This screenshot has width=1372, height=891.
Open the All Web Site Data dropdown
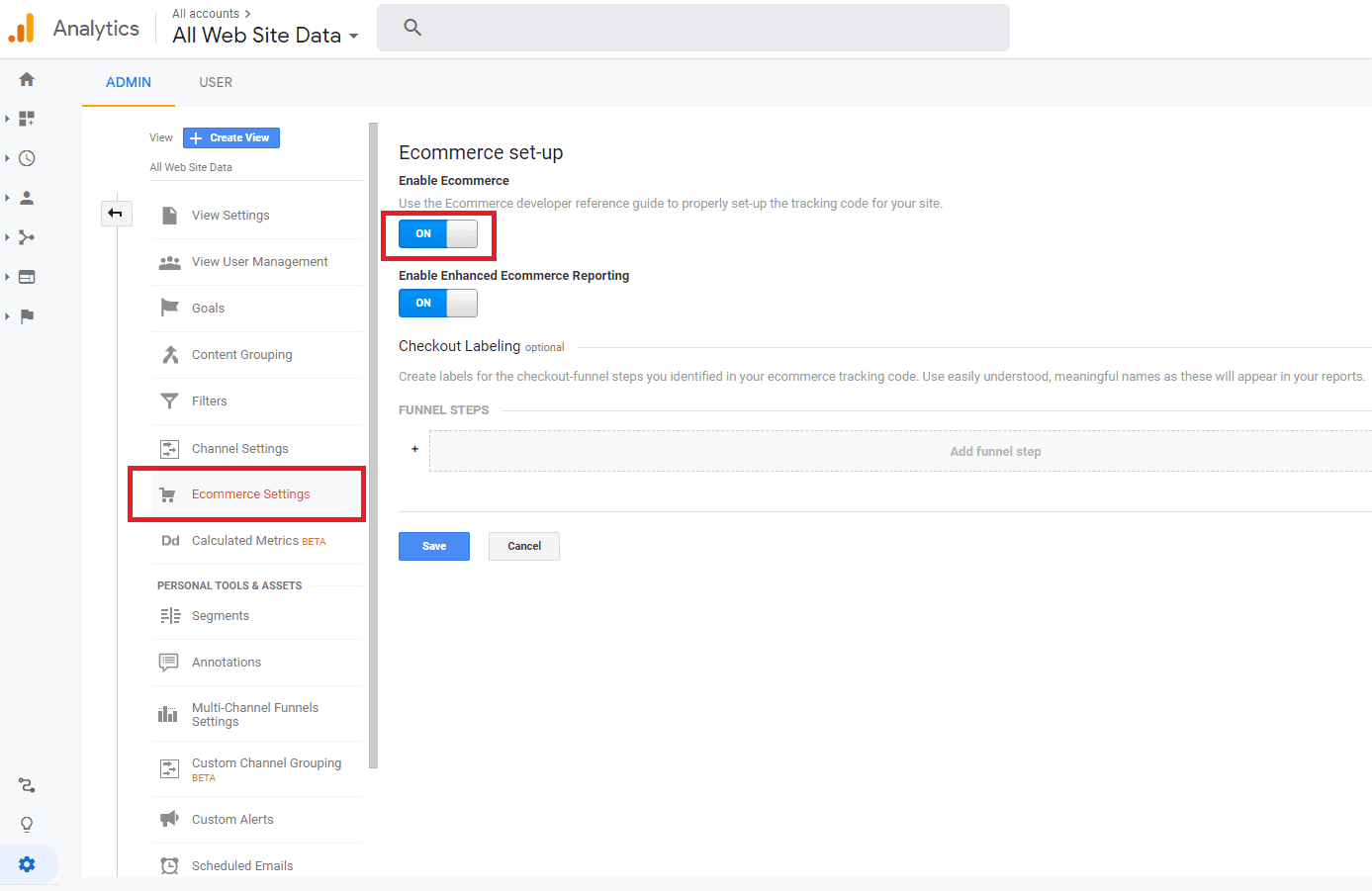[265, 35]
